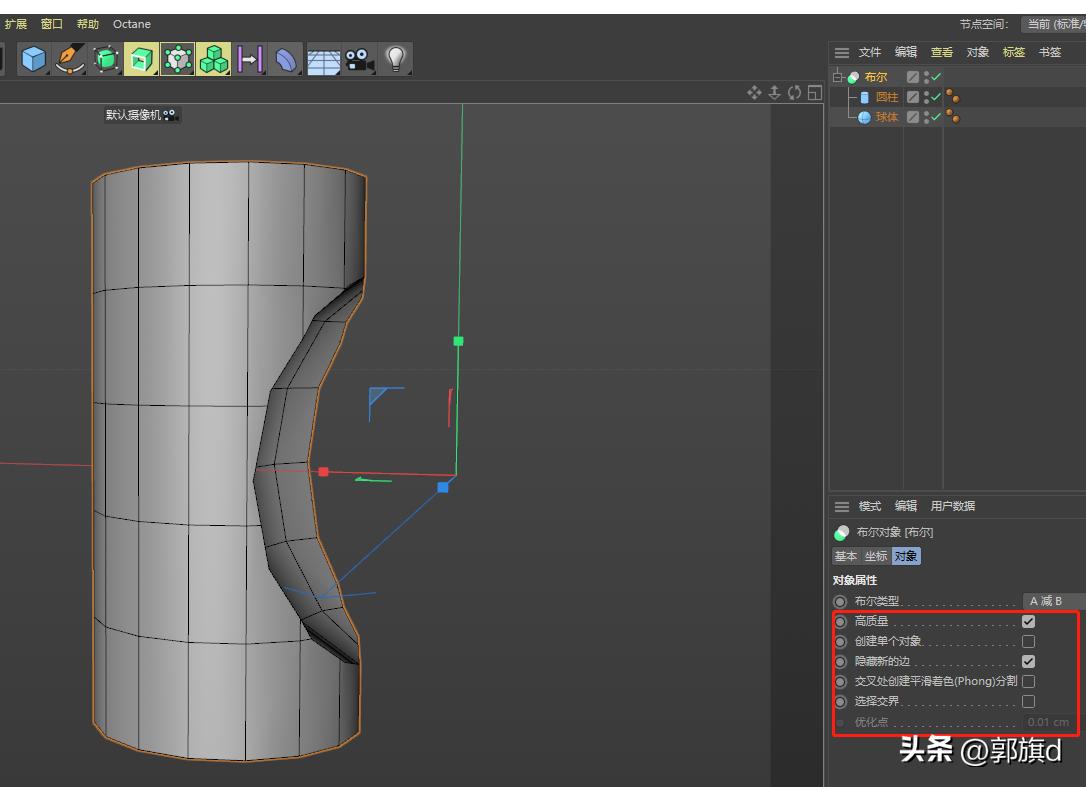This screenshot has height=787, width=1086.
Task: Add a Light object using the bulb icon
Action: coord(397,59)
